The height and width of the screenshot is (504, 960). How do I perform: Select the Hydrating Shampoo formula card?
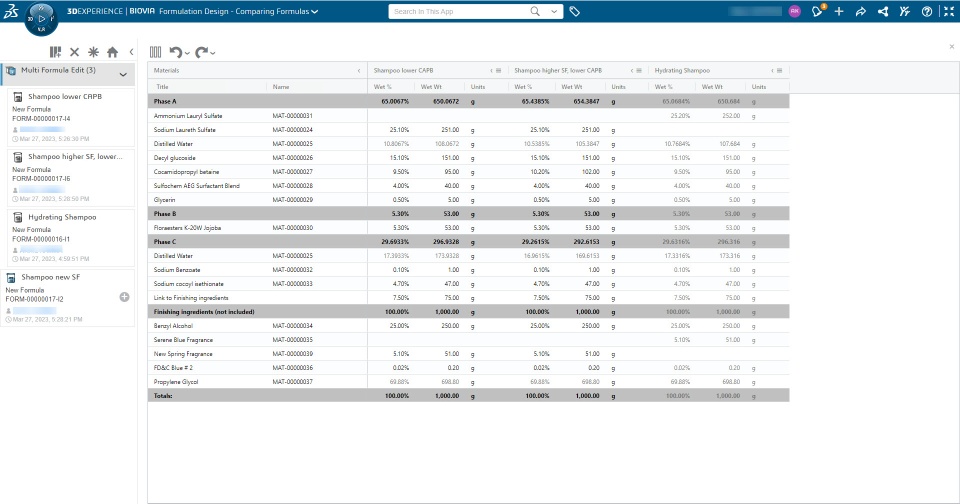[x=71, y=237]
